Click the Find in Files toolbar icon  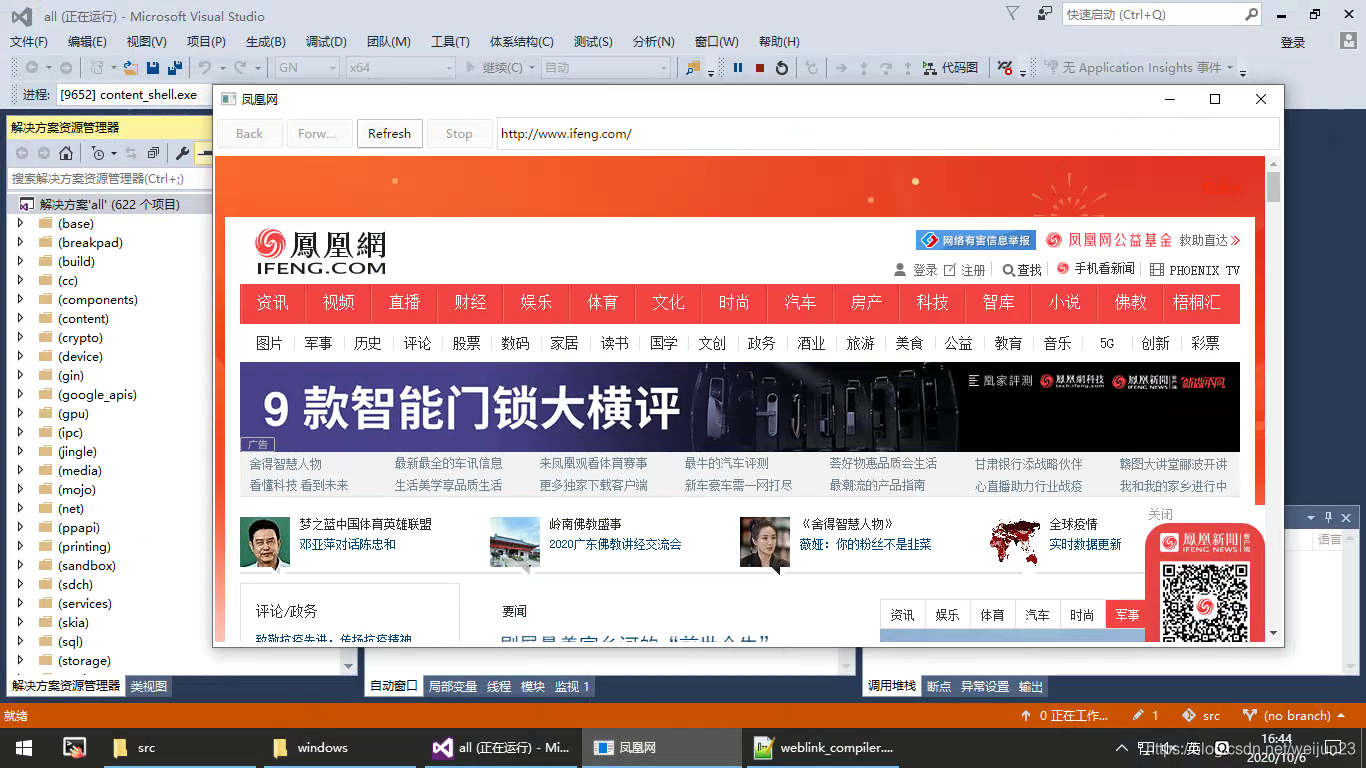[693, 68]
